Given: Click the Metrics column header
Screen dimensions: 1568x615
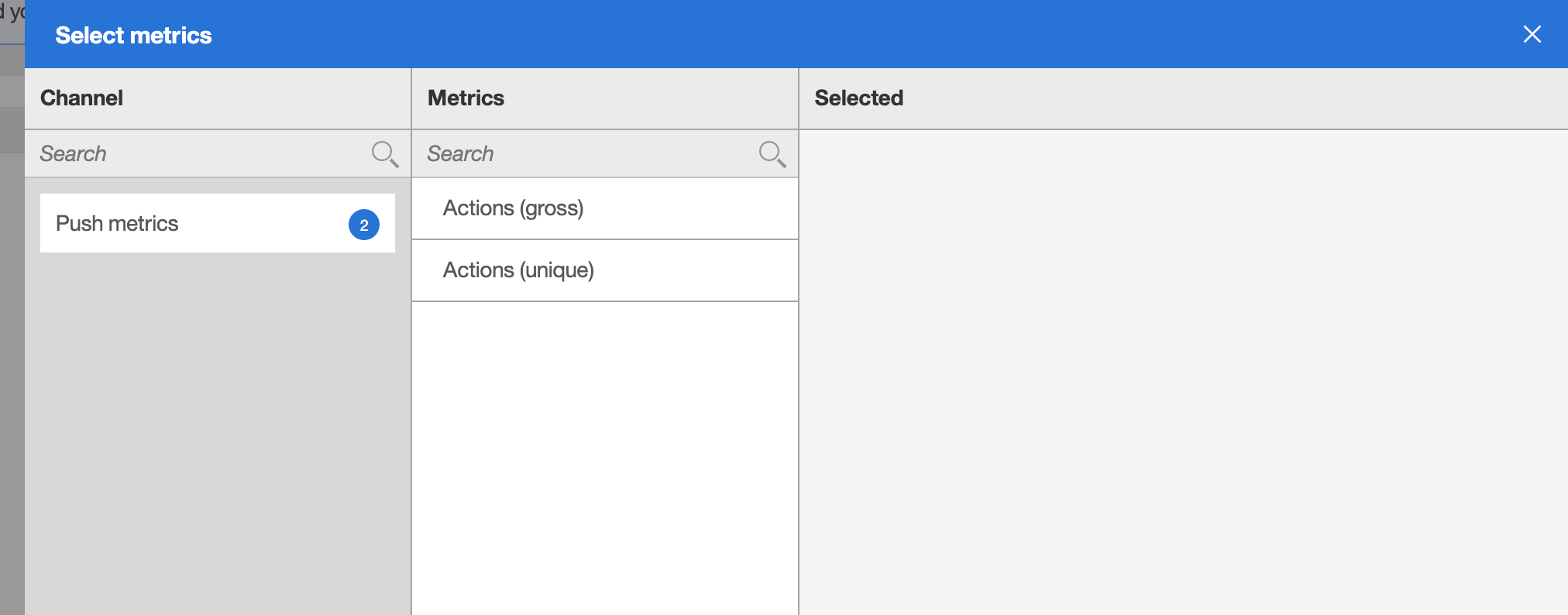Looking at the screenshot, I should (466, 98).
